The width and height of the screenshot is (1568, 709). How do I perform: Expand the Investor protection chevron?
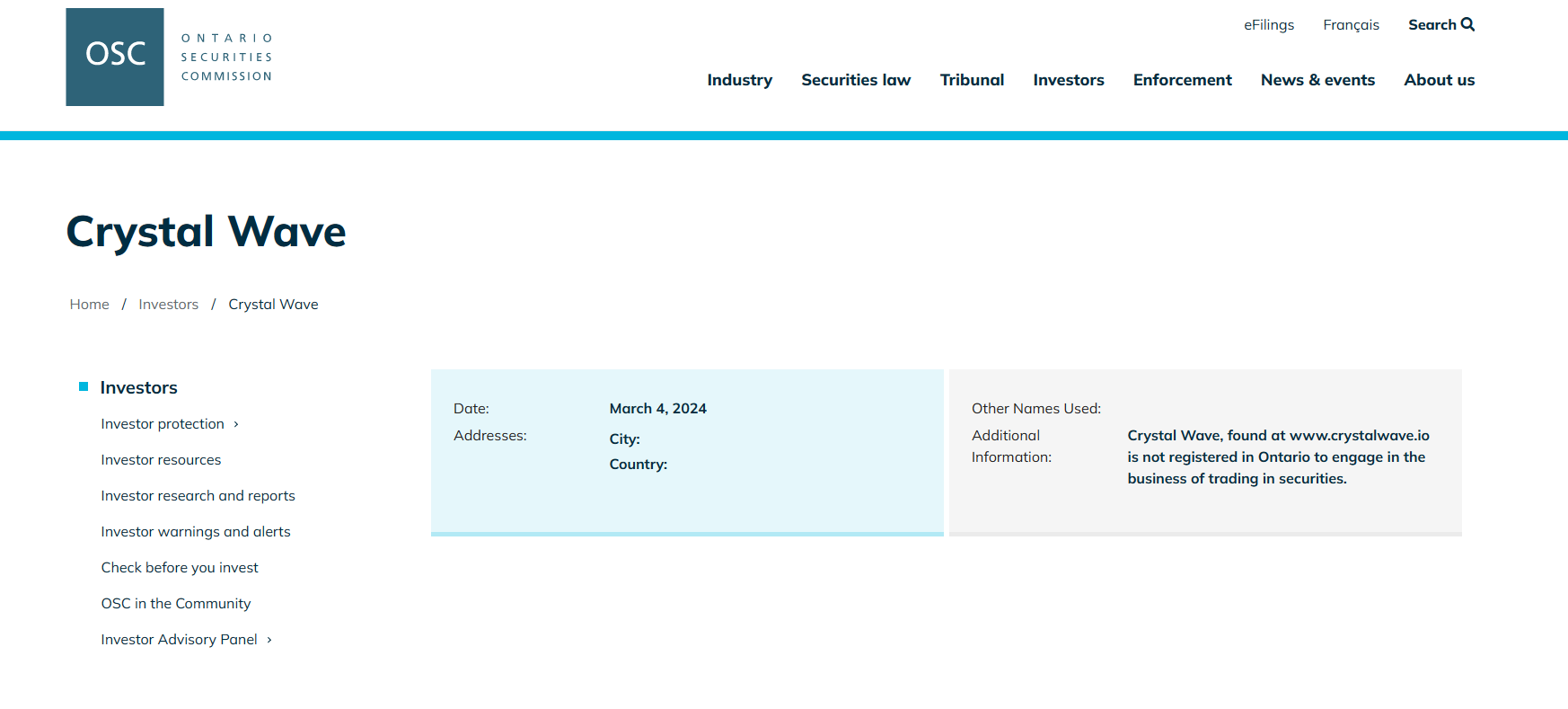236,424
